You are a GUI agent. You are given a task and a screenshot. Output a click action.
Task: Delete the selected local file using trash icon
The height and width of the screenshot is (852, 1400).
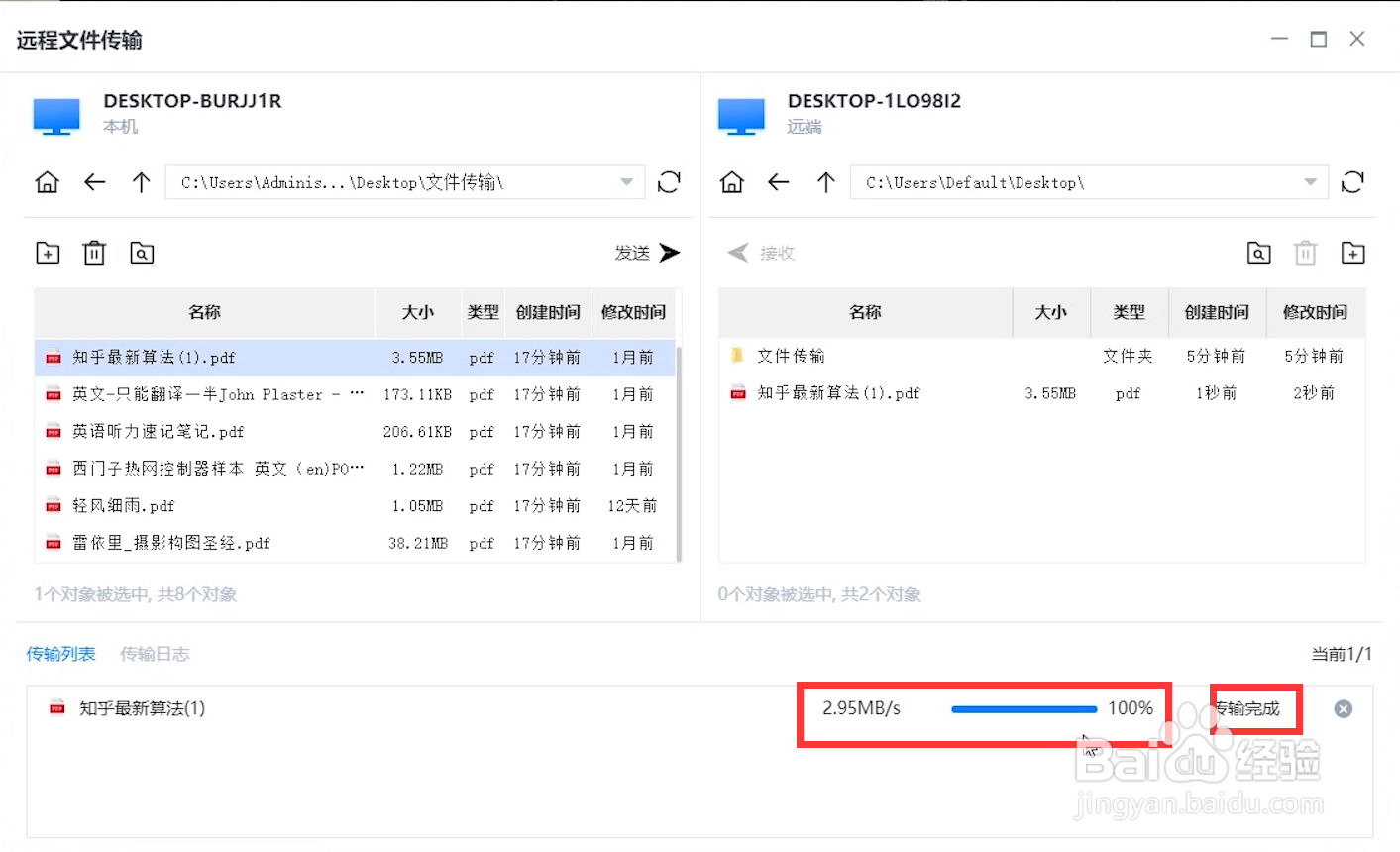94,253
